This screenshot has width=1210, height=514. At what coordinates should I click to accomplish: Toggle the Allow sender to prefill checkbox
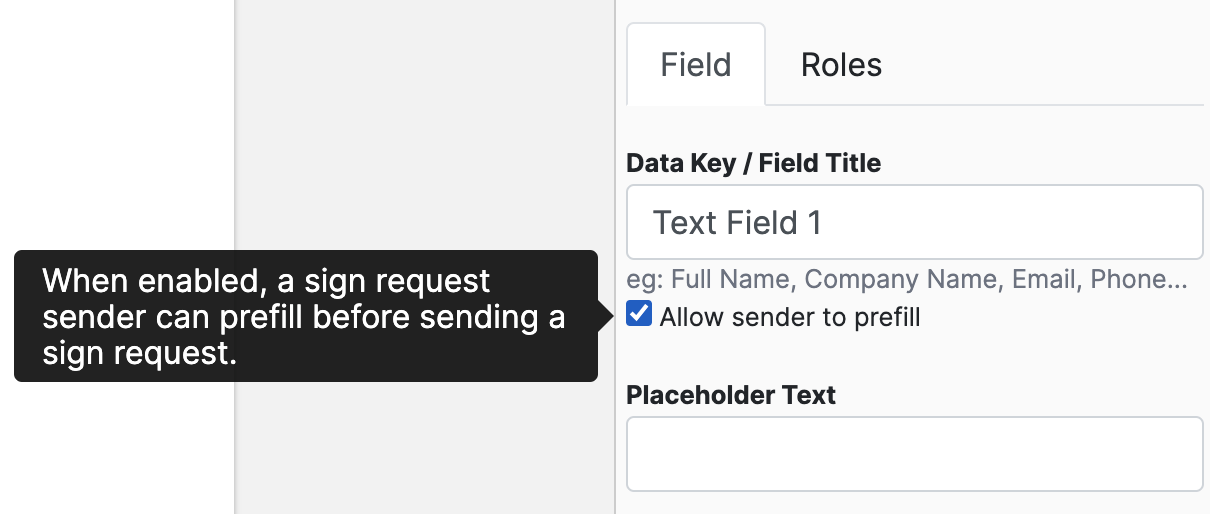point(638,316)
